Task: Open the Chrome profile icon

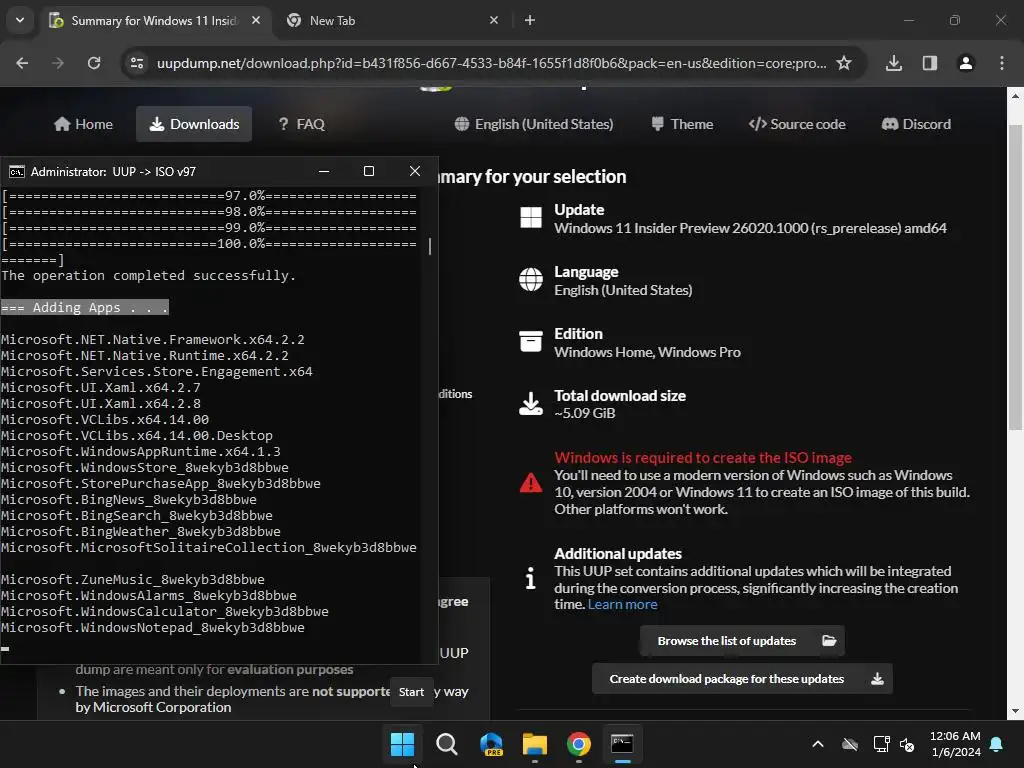Action: click(966, 63)
